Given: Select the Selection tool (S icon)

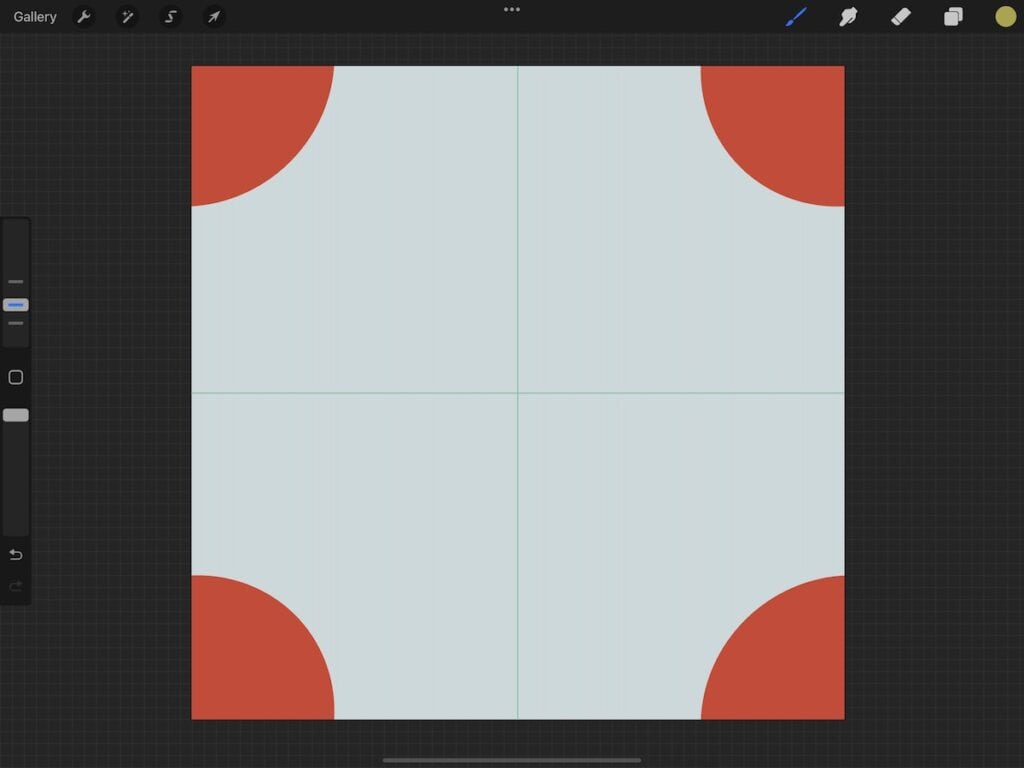Looking at the screenshot, I should (x=170, y=16).
